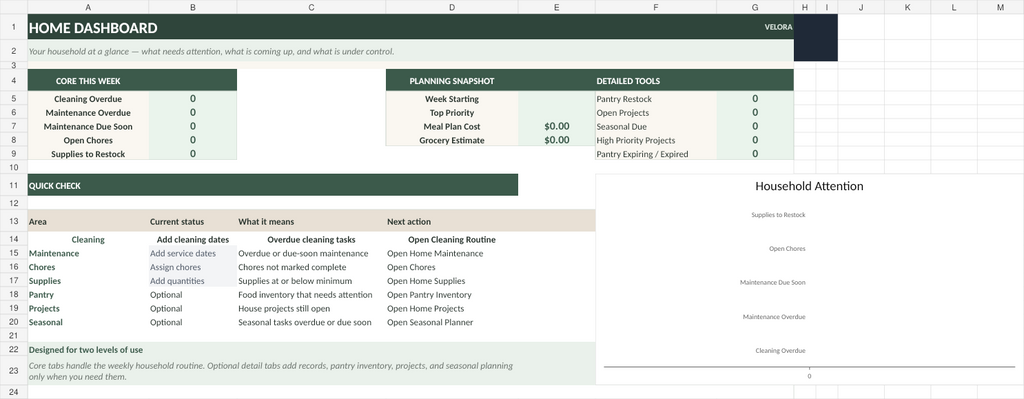Viewport: 1024px width, 399px height.
Task: Click the Cleaning Overdue label cell
Action: coord(88,99)
